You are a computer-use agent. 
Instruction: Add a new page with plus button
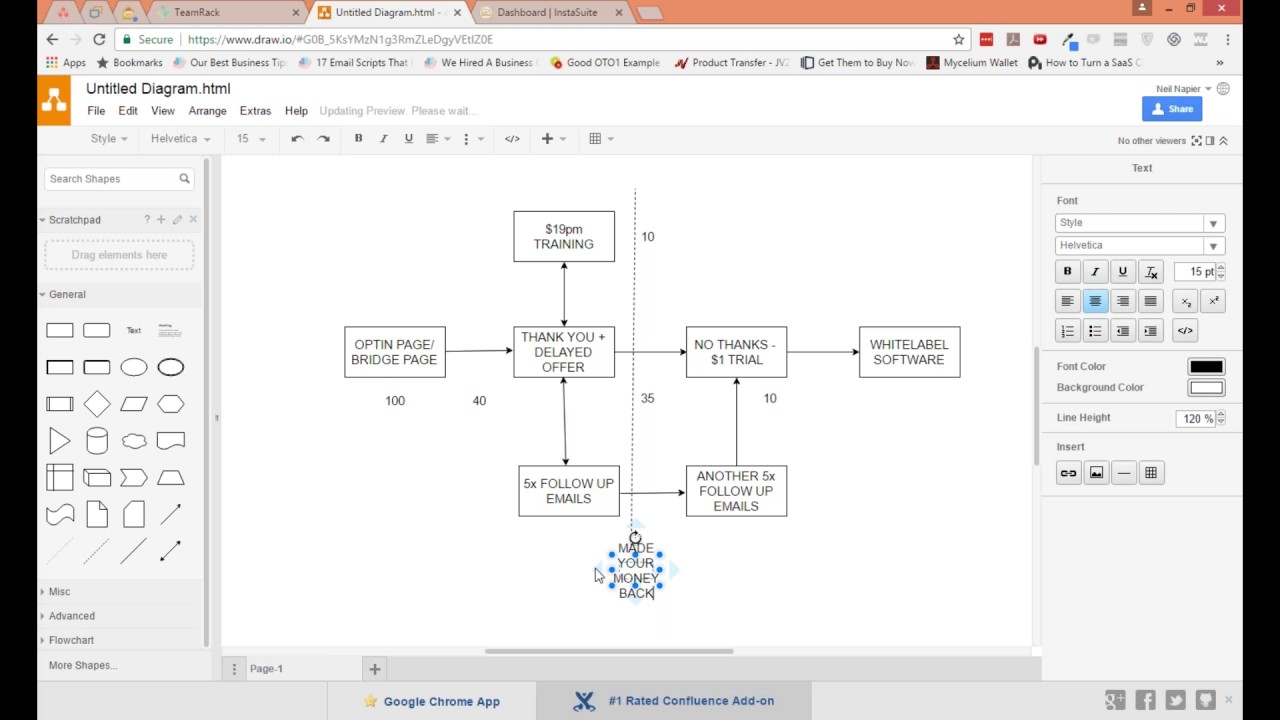(x=374, y=669)
